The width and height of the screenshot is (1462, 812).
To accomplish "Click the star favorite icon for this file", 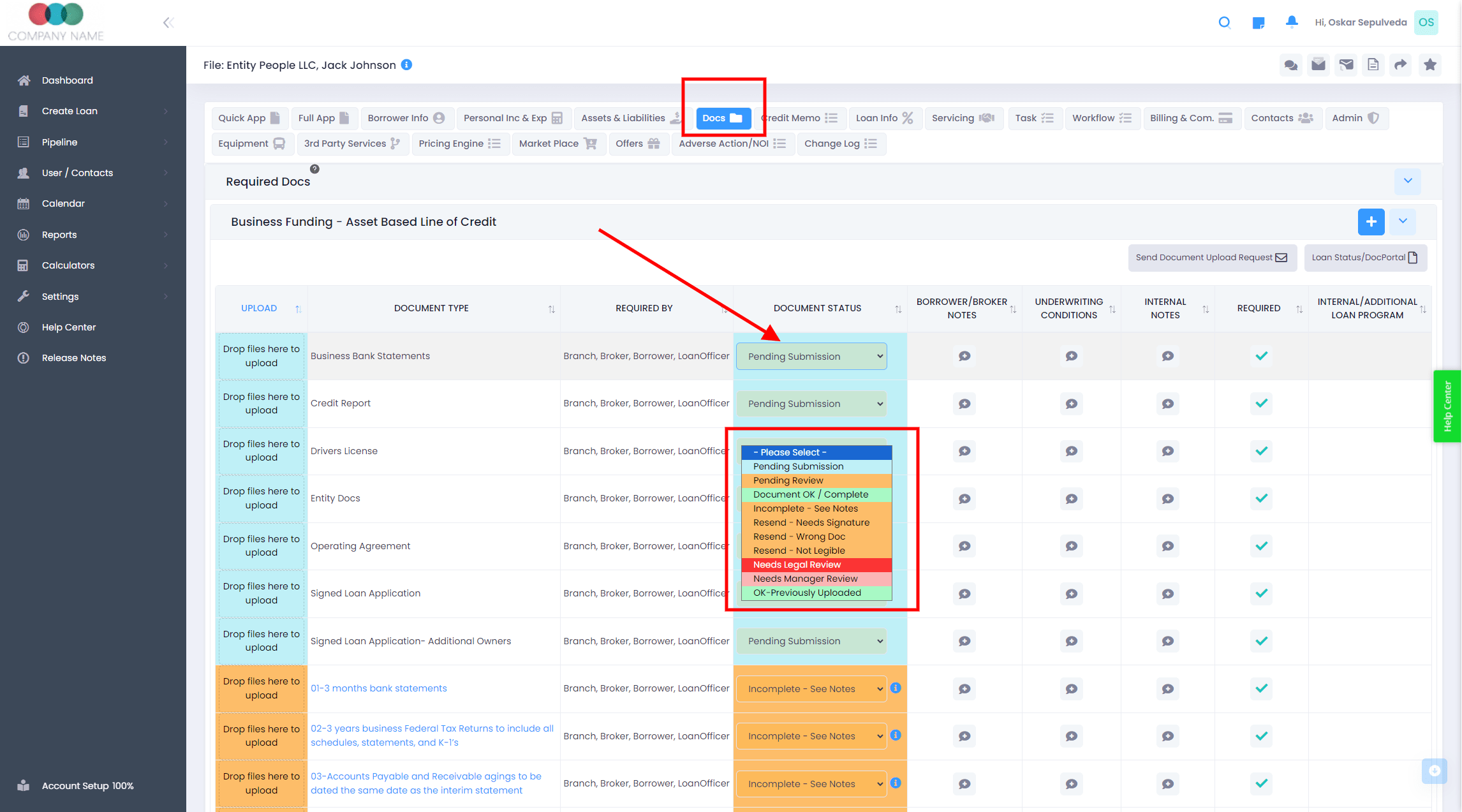I will [1430, 64].
